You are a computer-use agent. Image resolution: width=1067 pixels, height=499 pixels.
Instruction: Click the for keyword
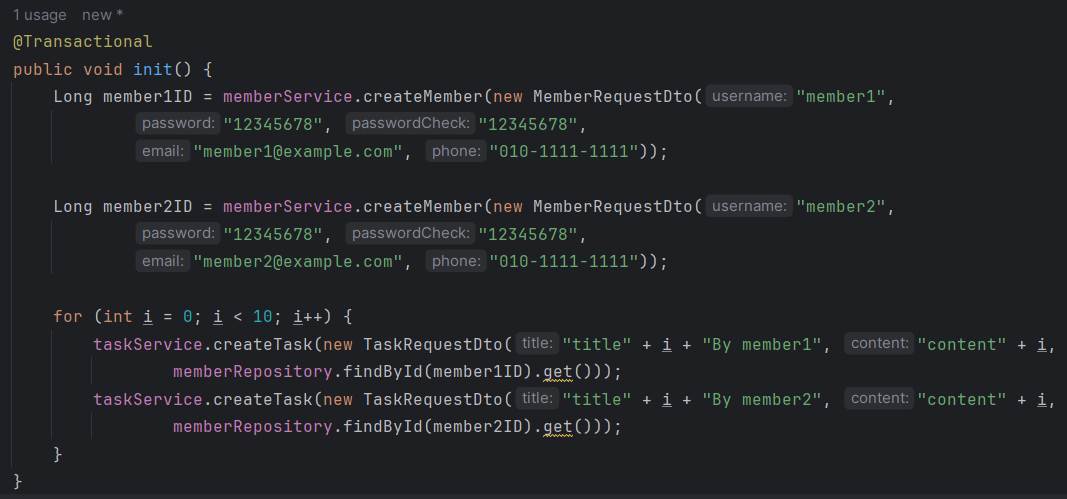(x=68, y=317)
